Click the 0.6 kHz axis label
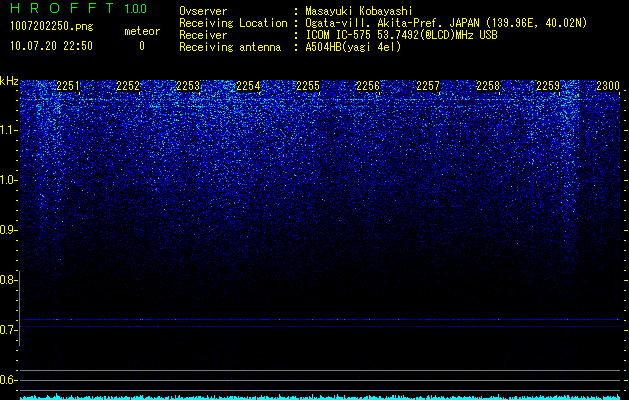The height and width of the screenshot is (400, 629). click(x=8, y=380)
